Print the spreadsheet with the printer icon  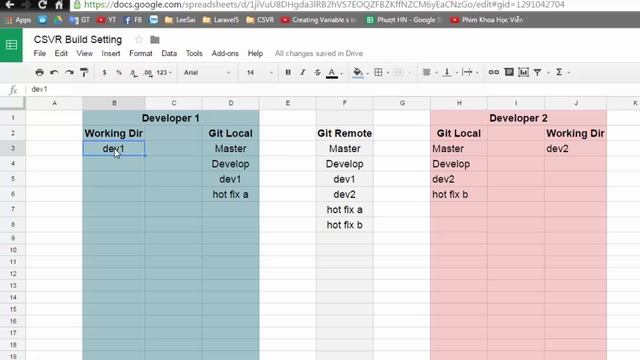point(39,72)
